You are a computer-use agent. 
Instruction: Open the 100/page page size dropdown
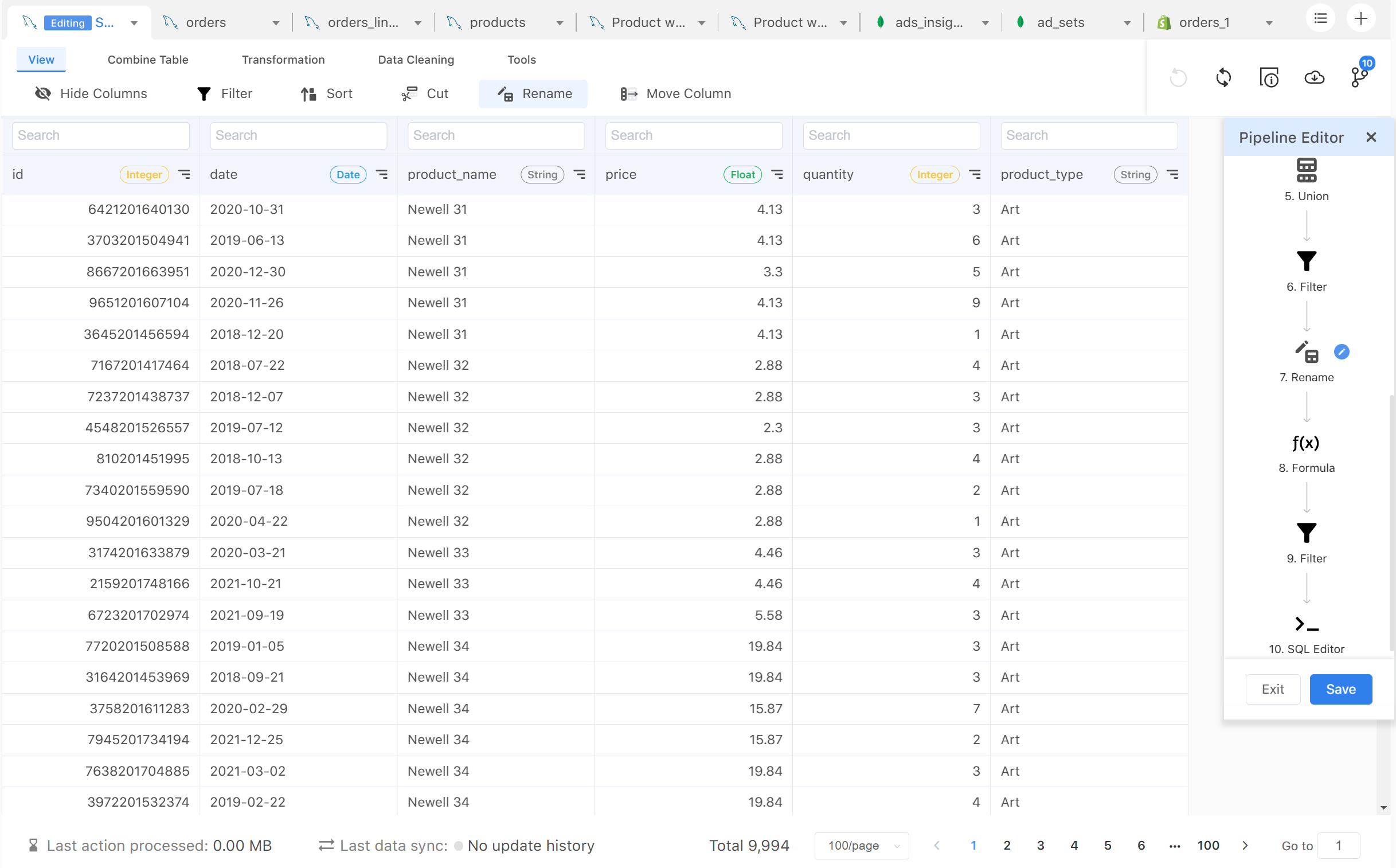point(861,846)
